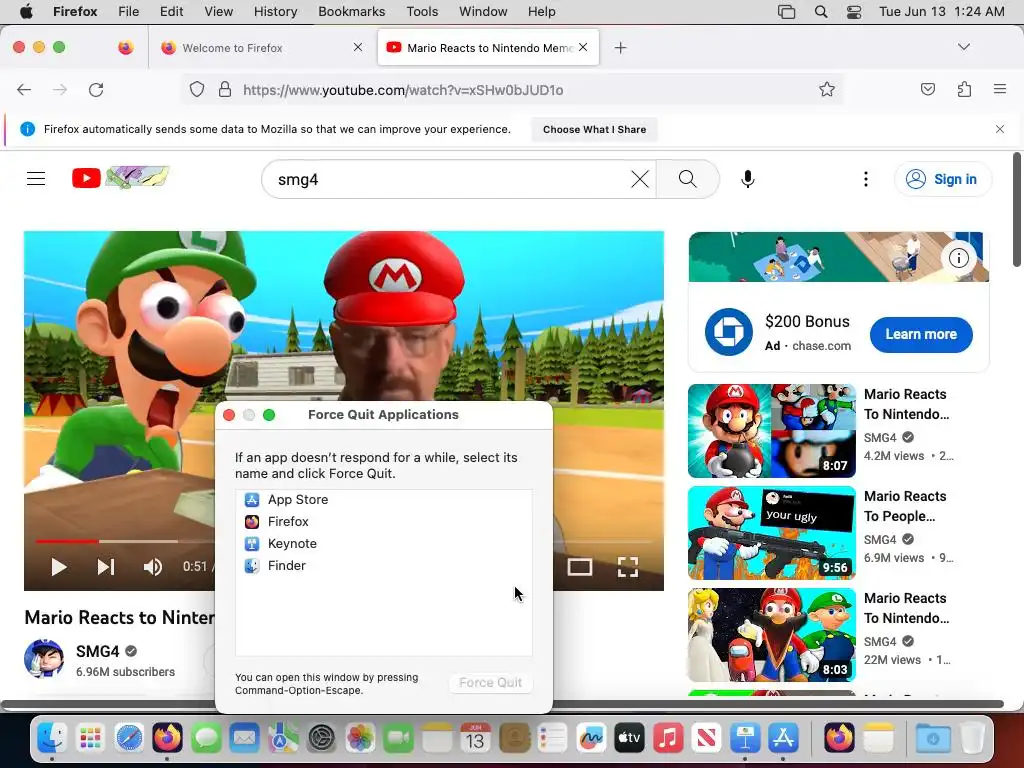
Task: Open Launchpad from the Dock
Action: click(90, 739)
